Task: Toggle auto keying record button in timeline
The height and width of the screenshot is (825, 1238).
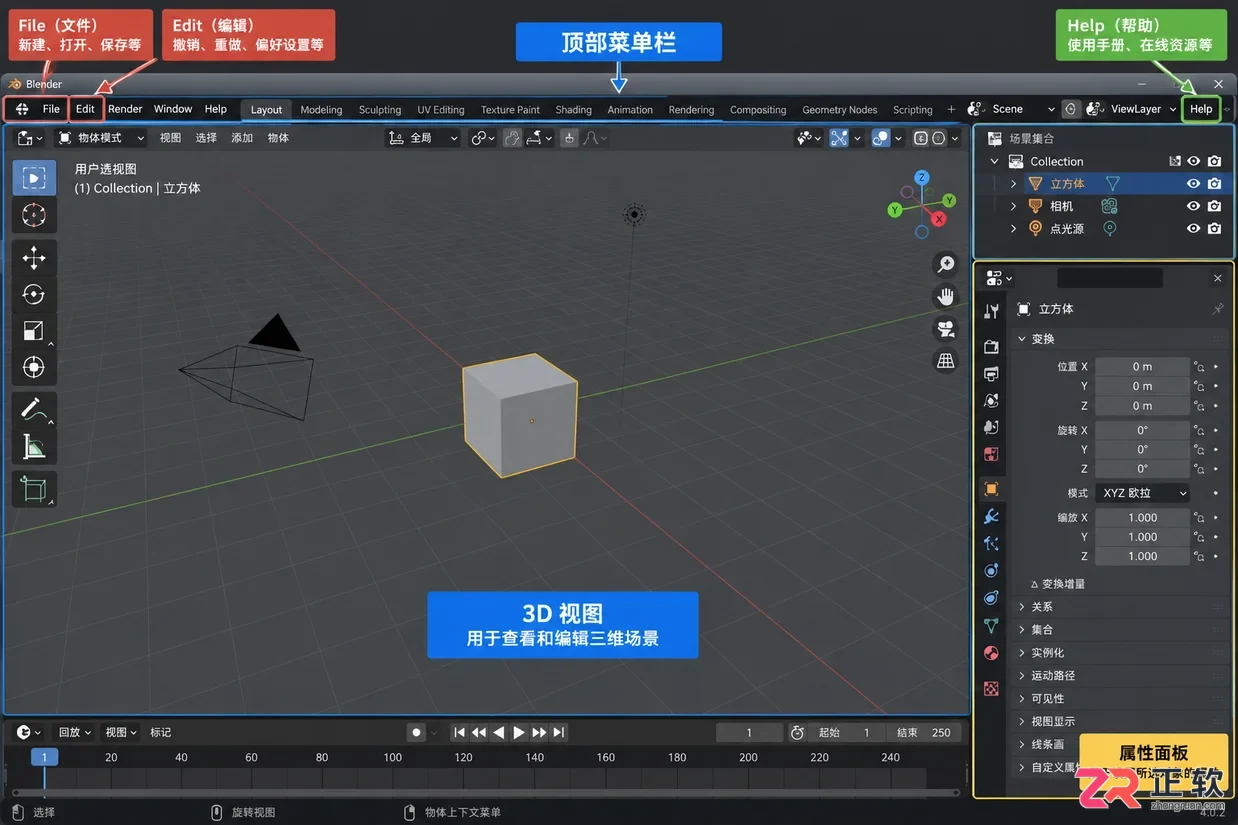Action: [x=417, y=732]
